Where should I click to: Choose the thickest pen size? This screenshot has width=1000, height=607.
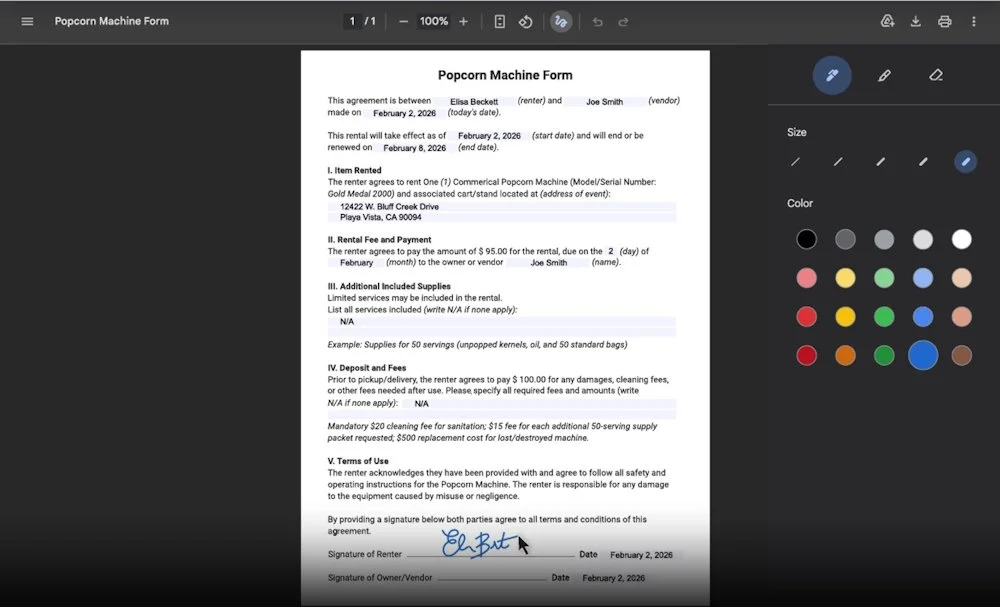click(965, 161)
